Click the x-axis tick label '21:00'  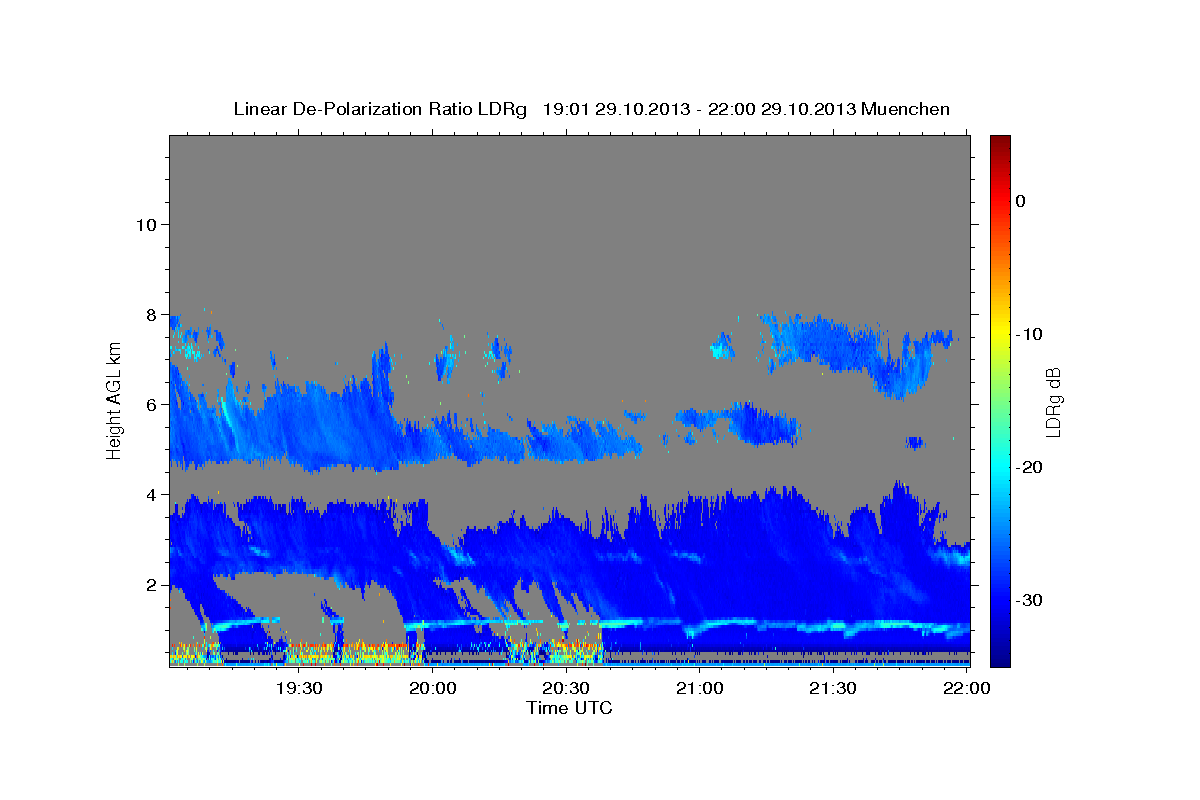pyautogui.click(x=699, y=688)
